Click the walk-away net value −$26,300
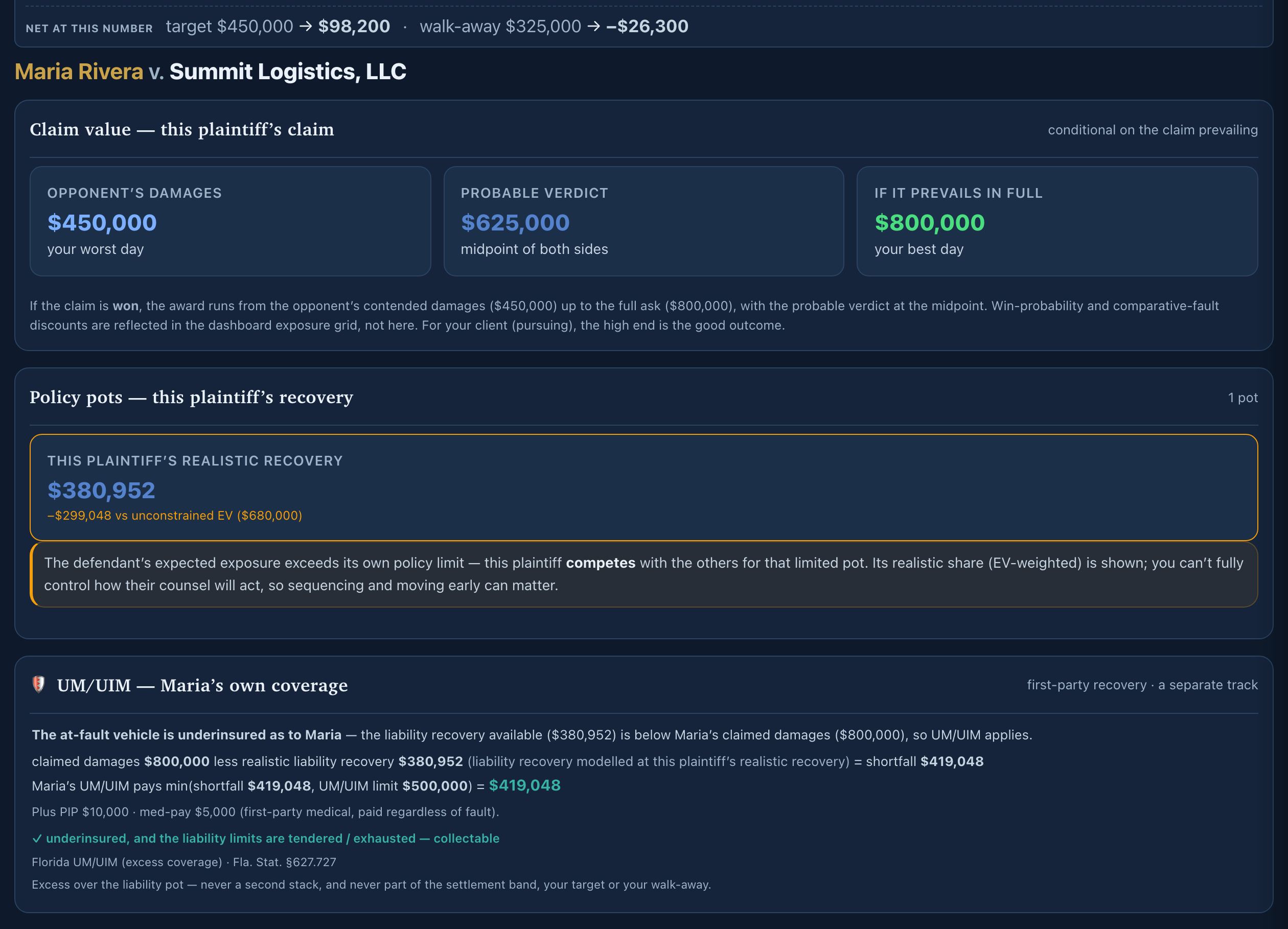This screenshot has height=929, width=1288. (647, 26)
